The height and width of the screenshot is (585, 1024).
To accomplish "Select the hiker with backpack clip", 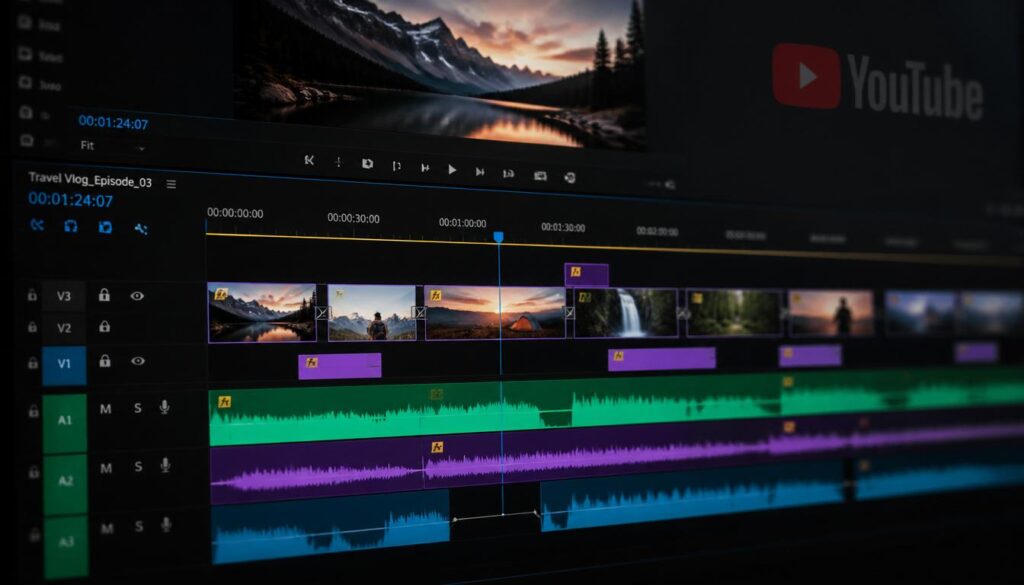I will (372, 312).
